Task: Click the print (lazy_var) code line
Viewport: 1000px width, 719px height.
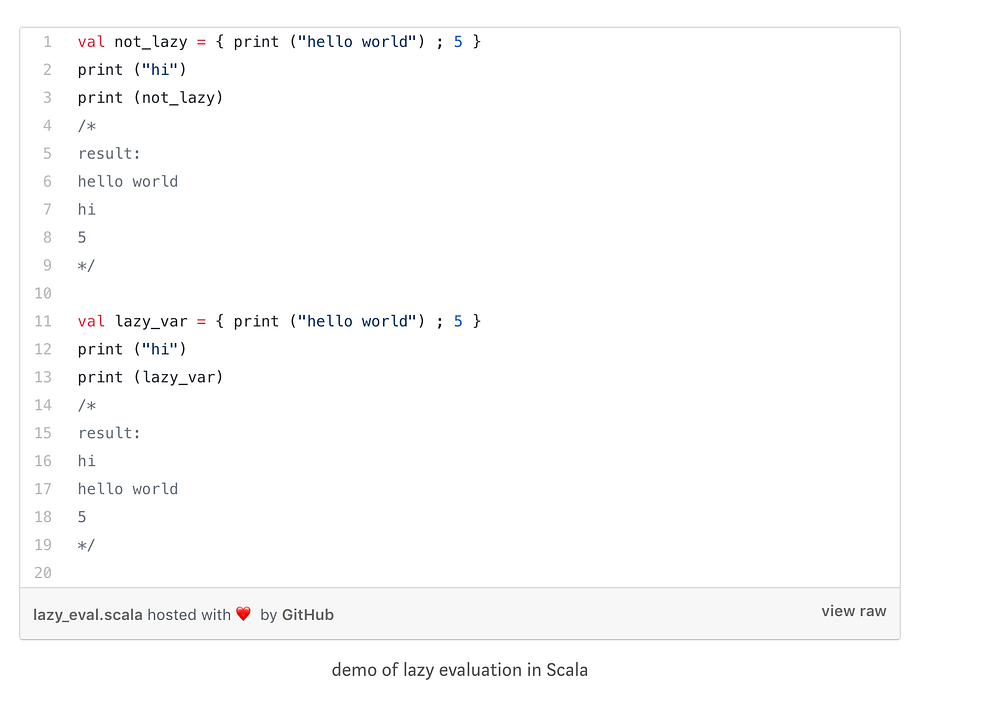Action: pos(150,377)
